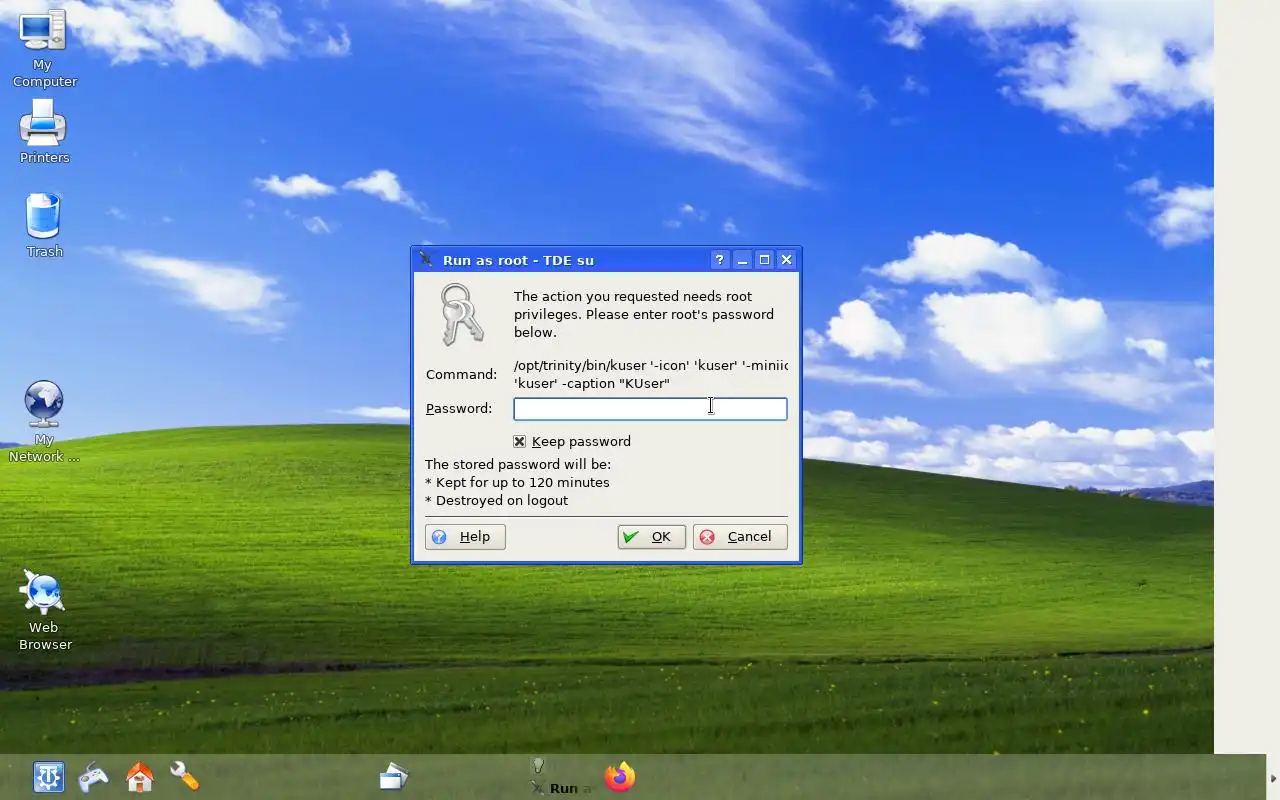Open the wrench settings icon in taskbar
Image resolution: width=1280 pixels, height=800 pixels.
pos(185,777)
